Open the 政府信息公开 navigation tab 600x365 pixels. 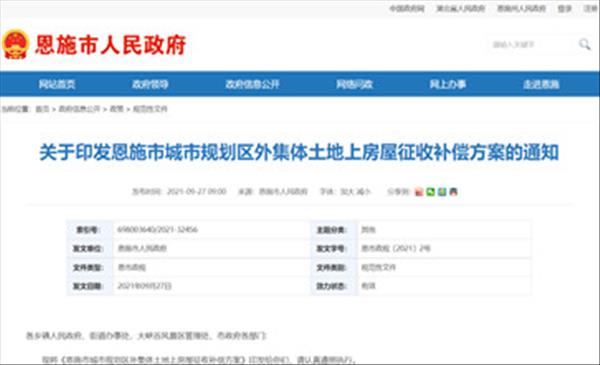click(x=253, y=84)
